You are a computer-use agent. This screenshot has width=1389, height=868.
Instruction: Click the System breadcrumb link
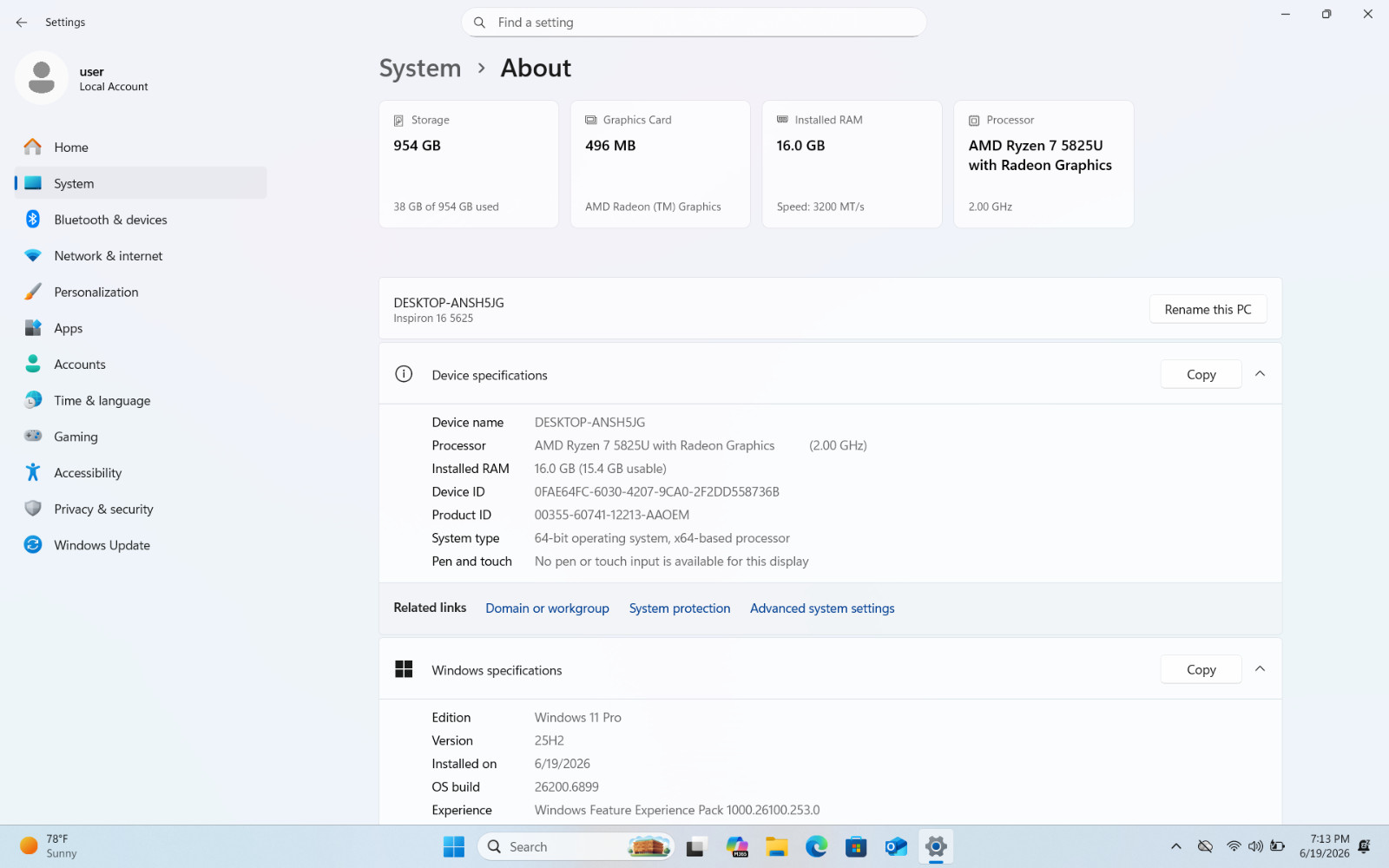pyautogui.click(x=420, y=68)
